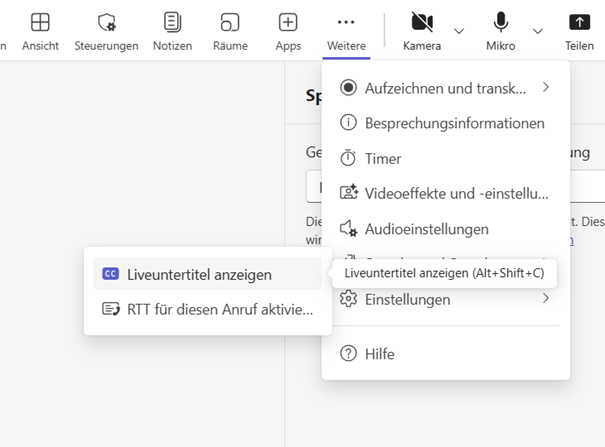
Task: Click the question mark Hilfe icon
Action: pyautogui.click(x=348, y=353)
